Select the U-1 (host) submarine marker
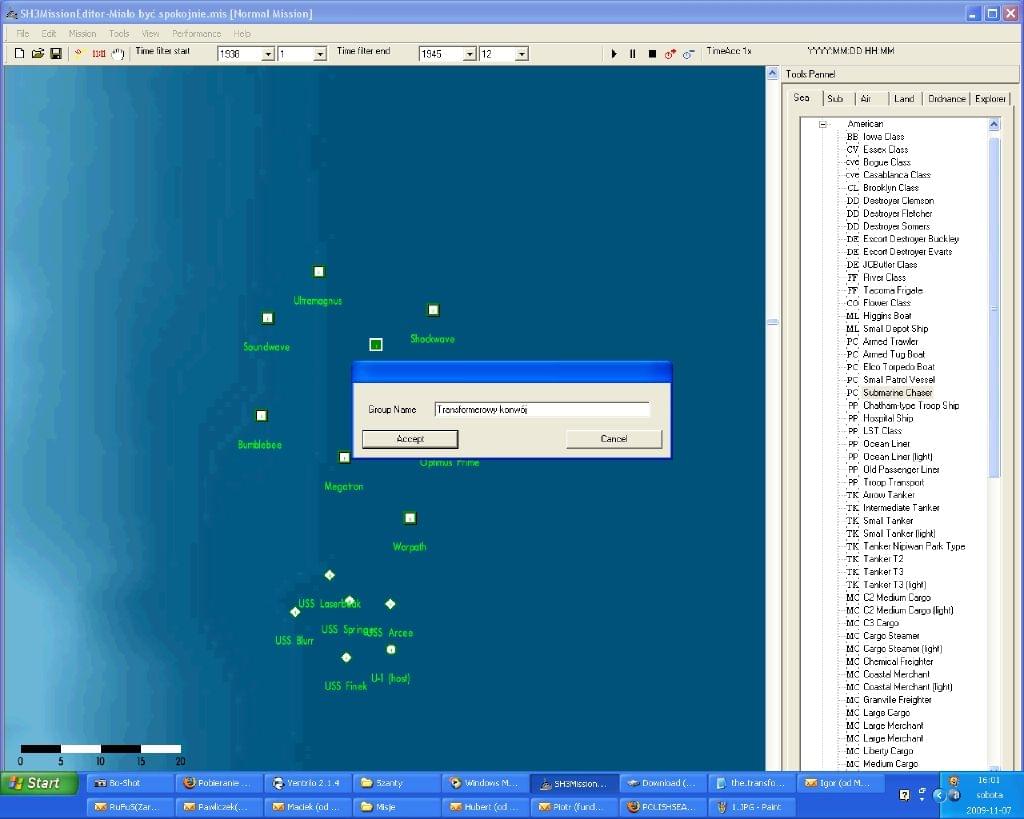 391,650
